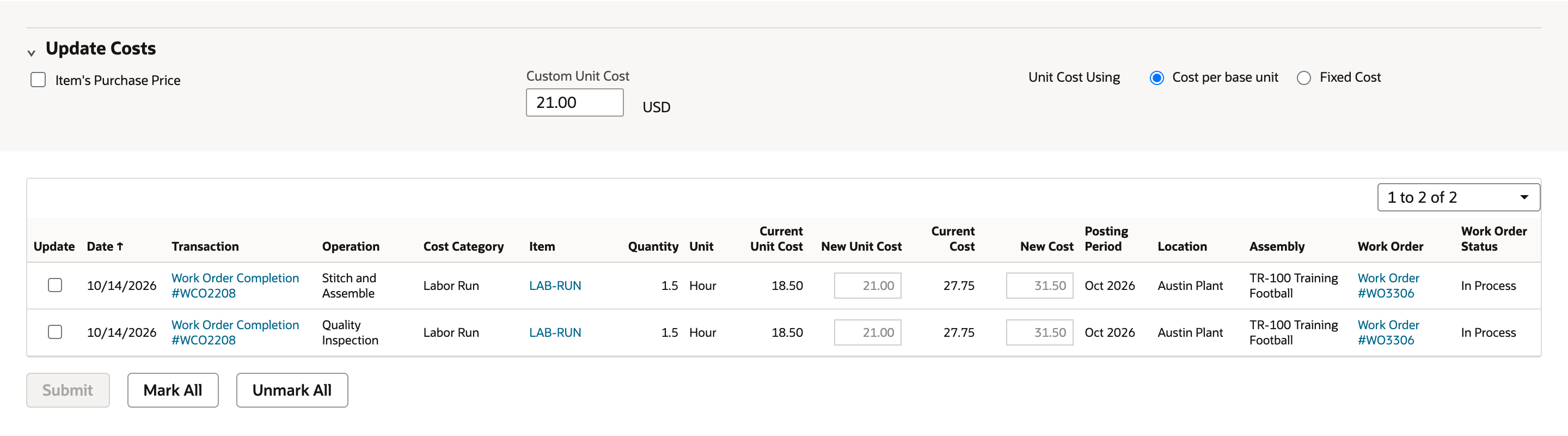Click the USD currency label
The height and width of the screenshot is (436, 1568).
[x=656, y=107]
